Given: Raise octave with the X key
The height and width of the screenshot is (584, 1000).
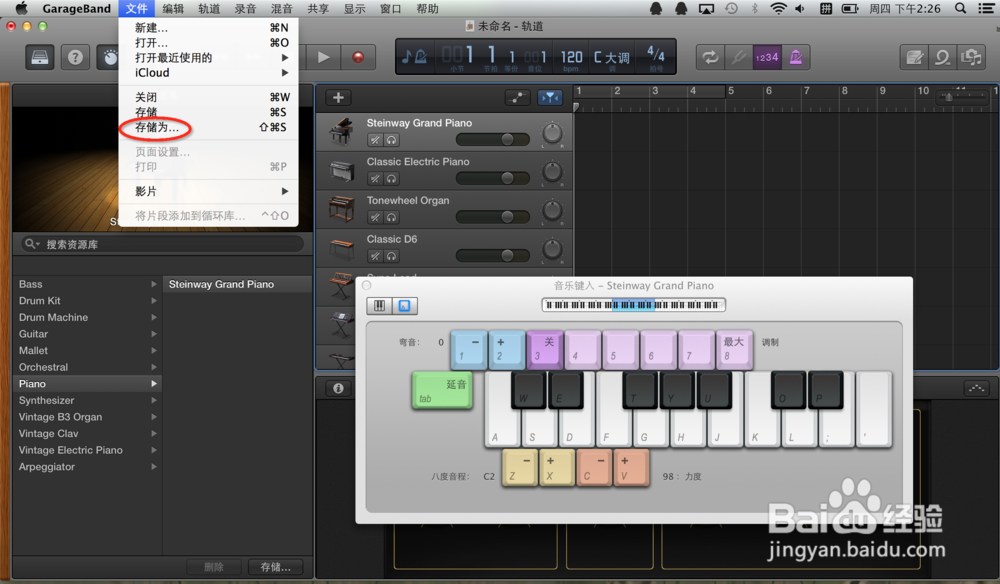Looking at the screenshot, I should 557,468.
